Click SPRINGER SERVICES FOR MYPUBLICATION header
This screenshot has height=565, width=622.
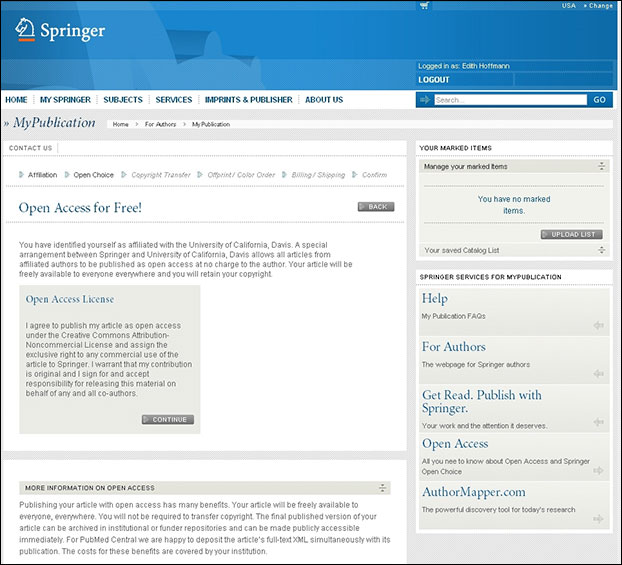click(x=490, y=277)
